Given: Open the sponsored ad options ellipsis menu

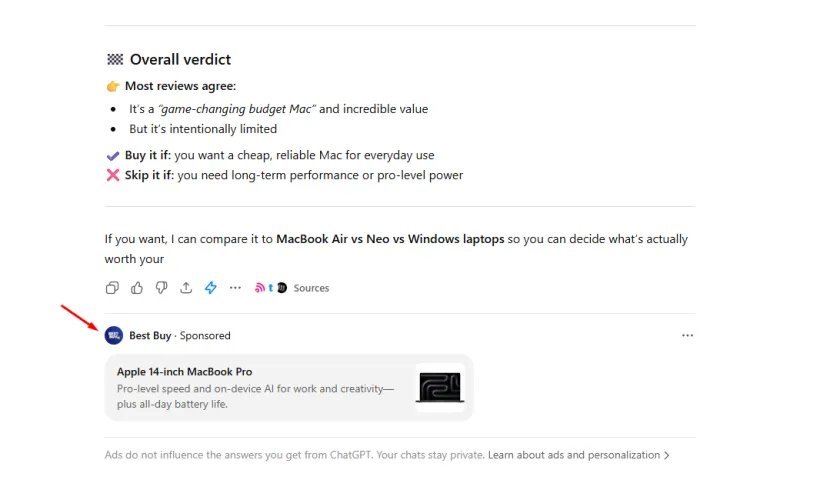Looking at the screenshot, I should 687,336.
